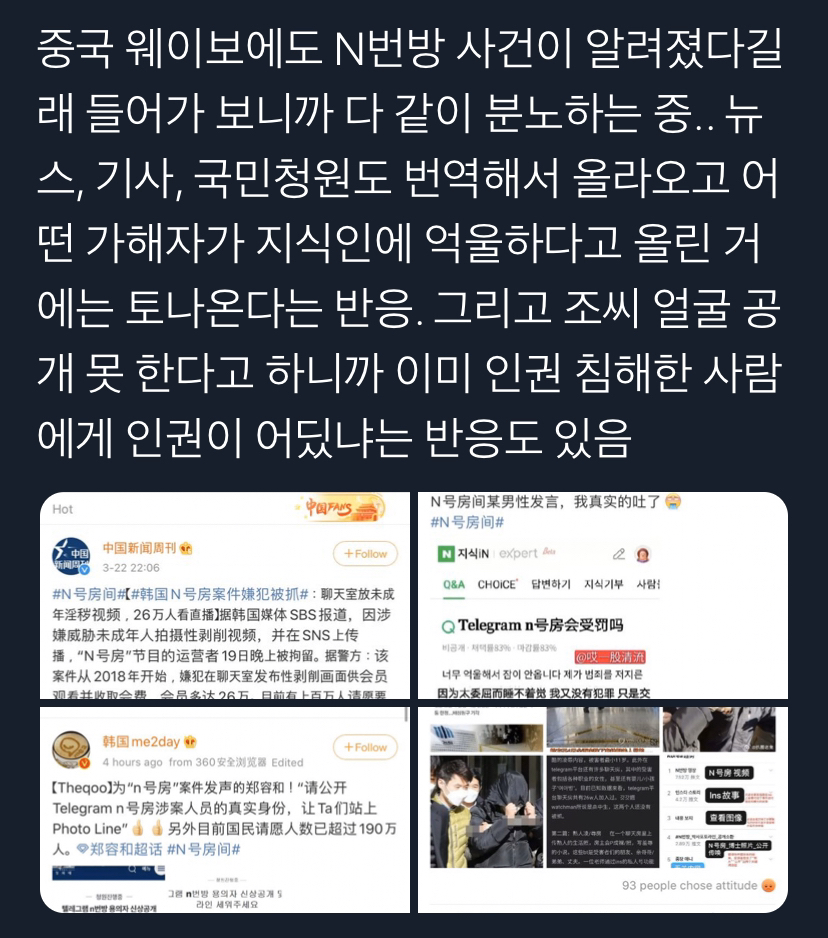Select the CHOiCE tab
828x938 pixels.
498,584
